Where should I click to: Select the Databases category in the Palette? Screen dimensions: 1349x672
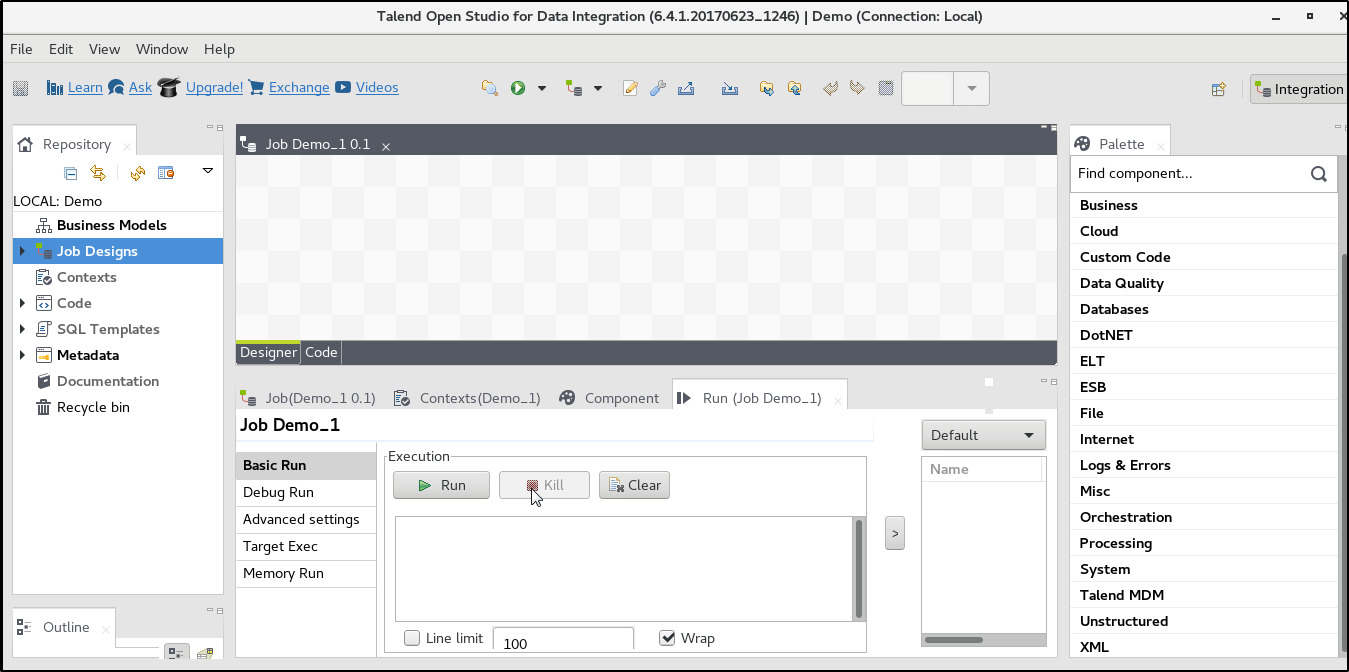1114,309
